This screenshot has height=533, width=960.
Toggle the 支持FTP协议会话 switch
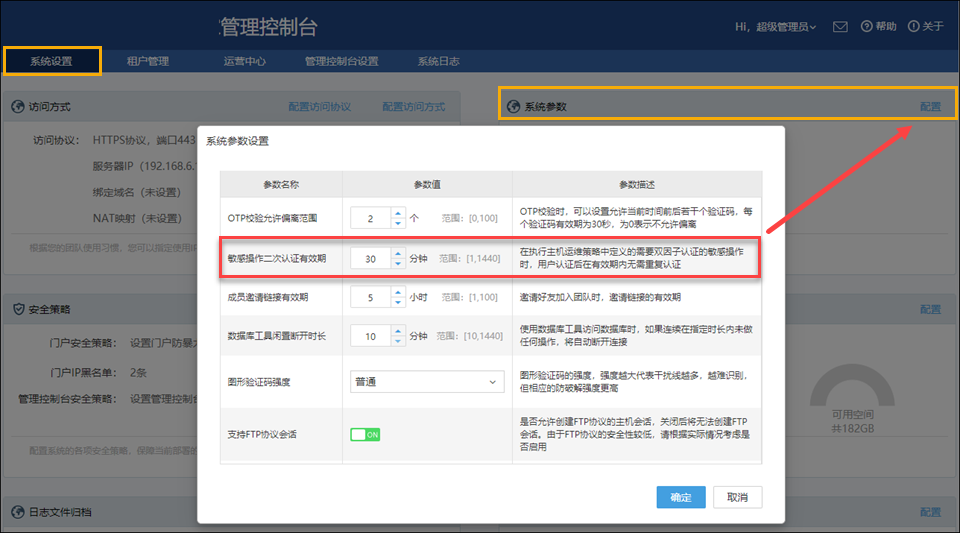click(x=365, y=434)
